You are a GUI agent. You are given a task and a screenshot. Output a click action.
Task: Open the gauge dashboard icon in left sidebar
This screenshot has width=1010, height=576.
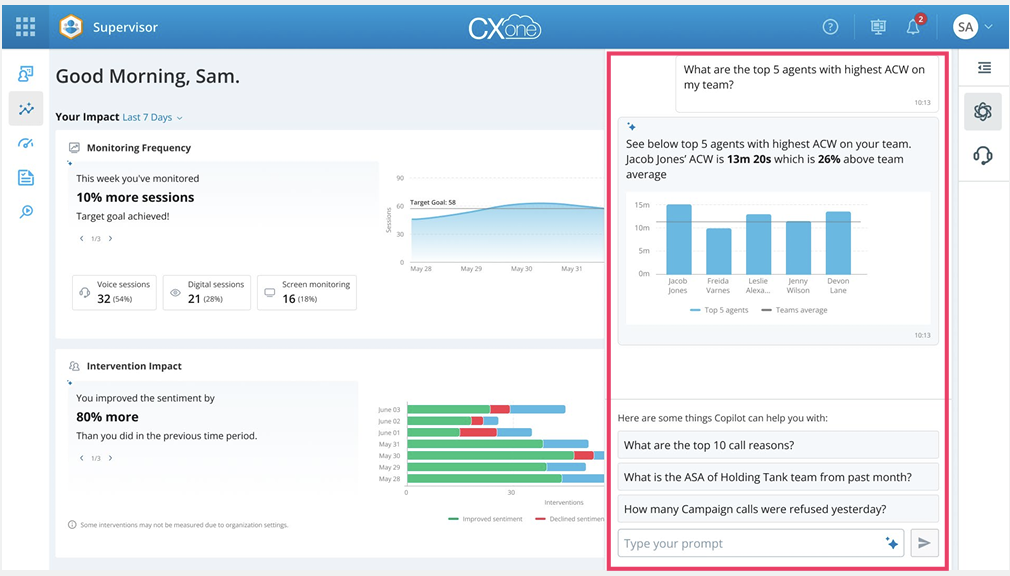26,143
